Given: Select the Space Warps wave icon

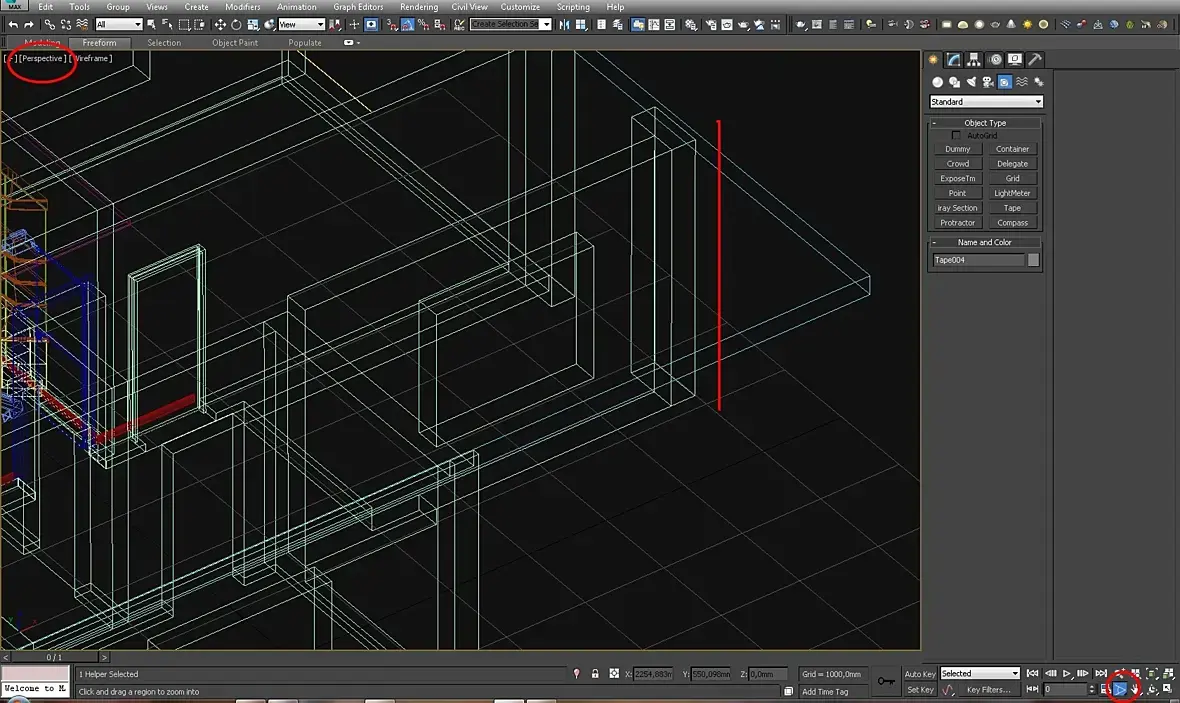Looking at the screenshot, I should point(1022,82).
